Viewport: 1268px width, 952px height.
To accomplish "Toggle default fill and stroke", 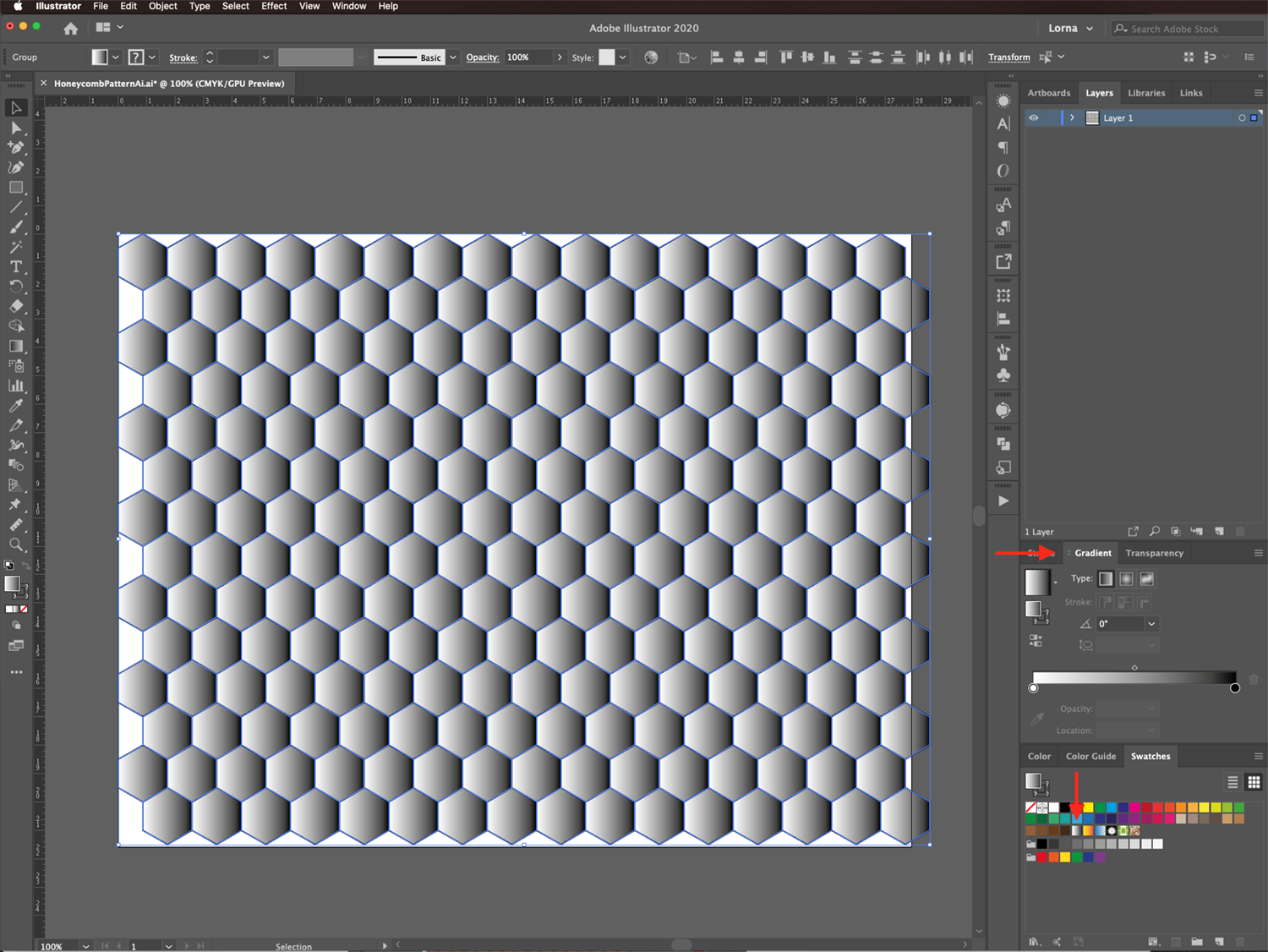I will (x=9, y=566).
